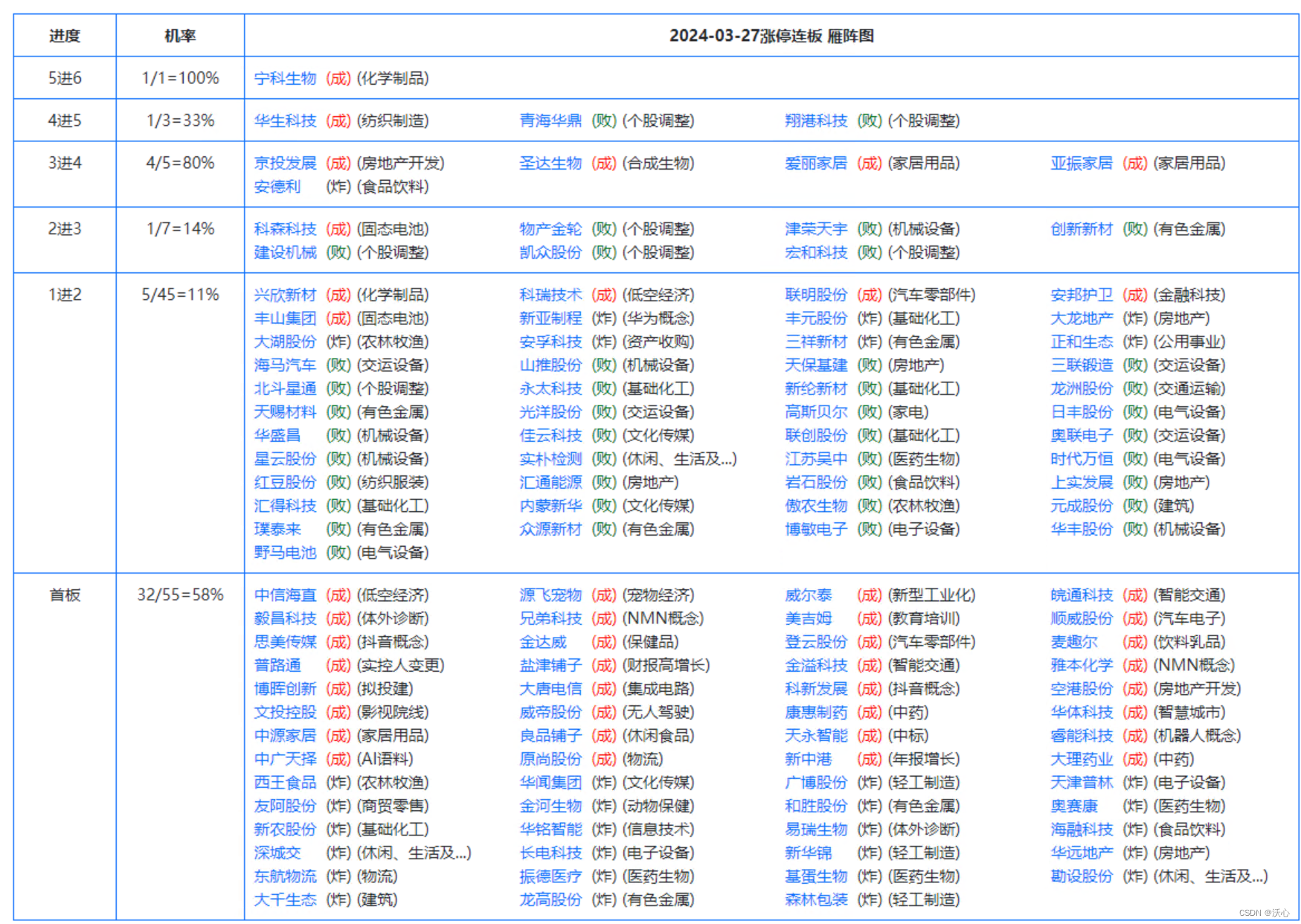Select the 机率 column header
The image size is (1301, 924).
(180, 36)
